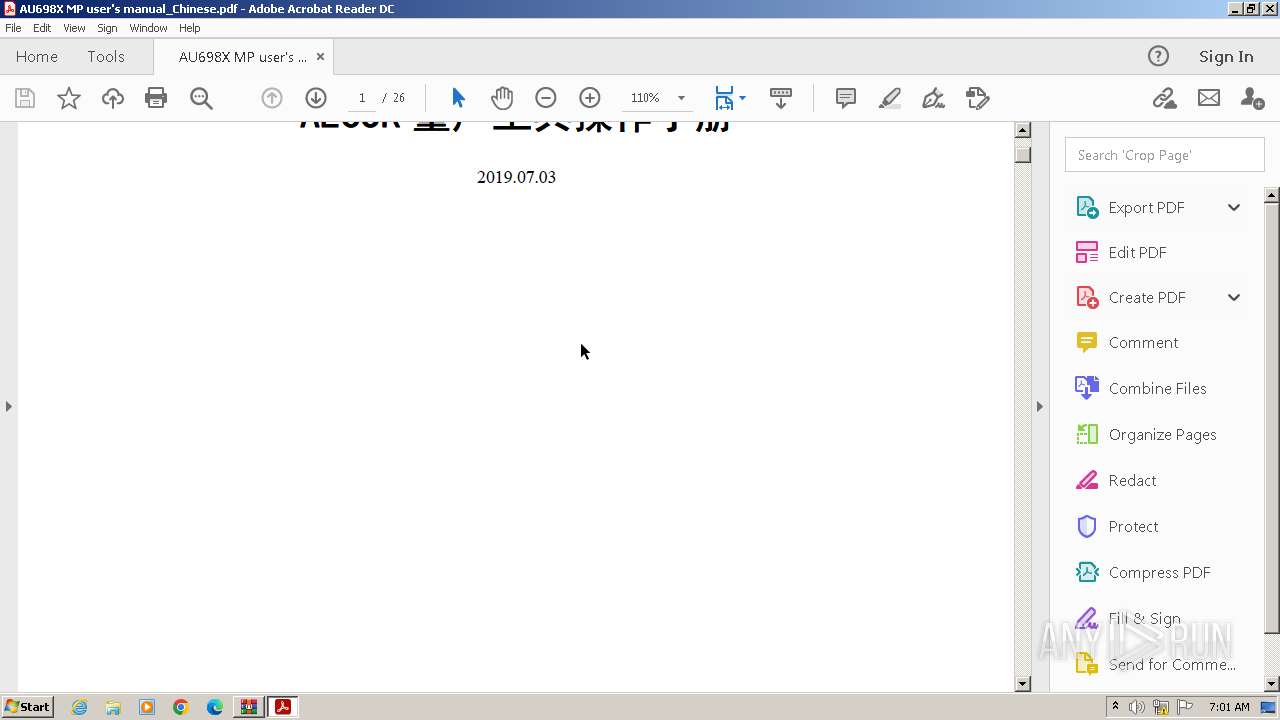Add a sticky note comment
Image resolution: width=1280 pixels, height=720 pixels.
(x=846, y=98)
